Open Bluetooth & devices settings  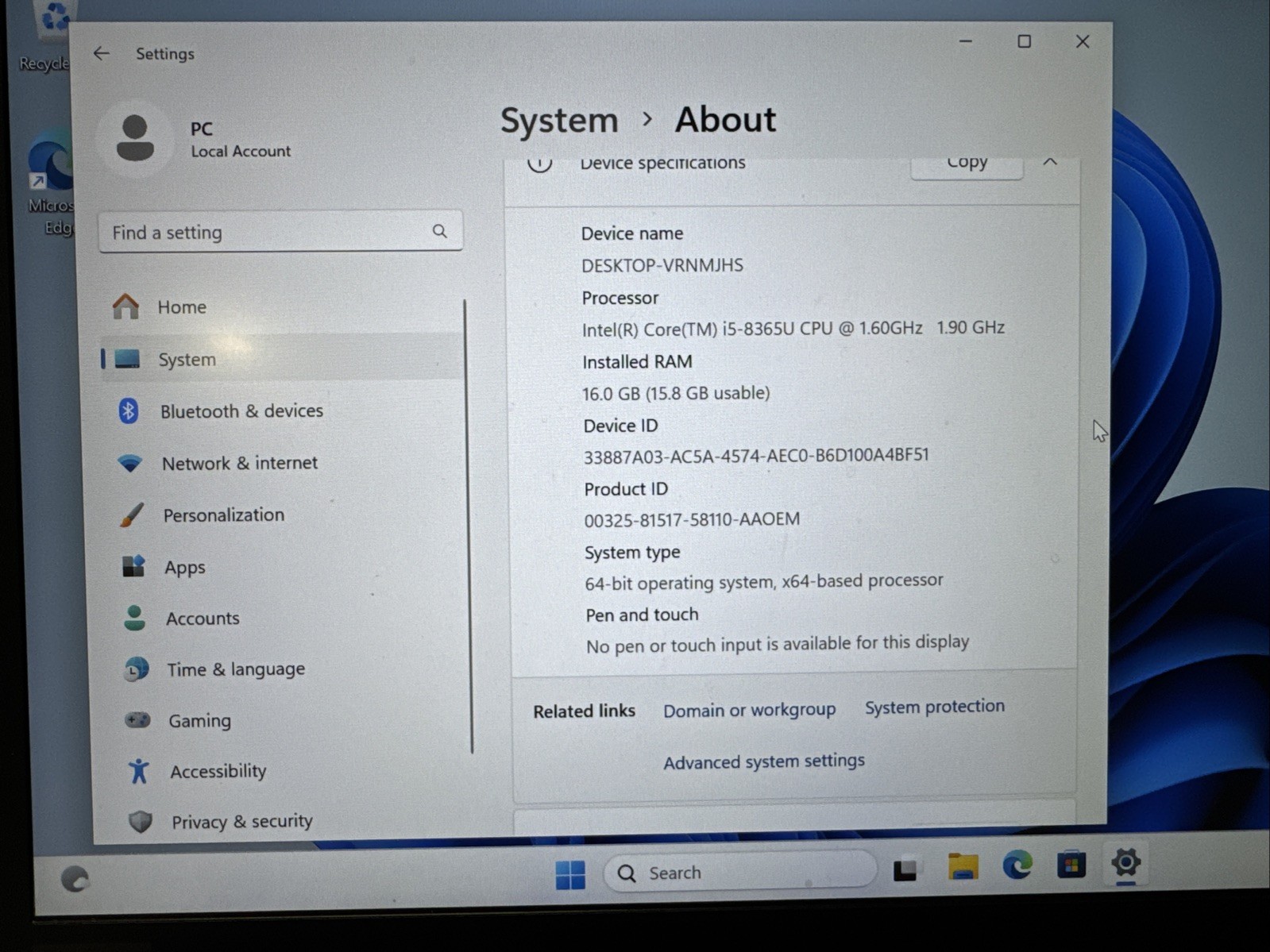[282, 410]
